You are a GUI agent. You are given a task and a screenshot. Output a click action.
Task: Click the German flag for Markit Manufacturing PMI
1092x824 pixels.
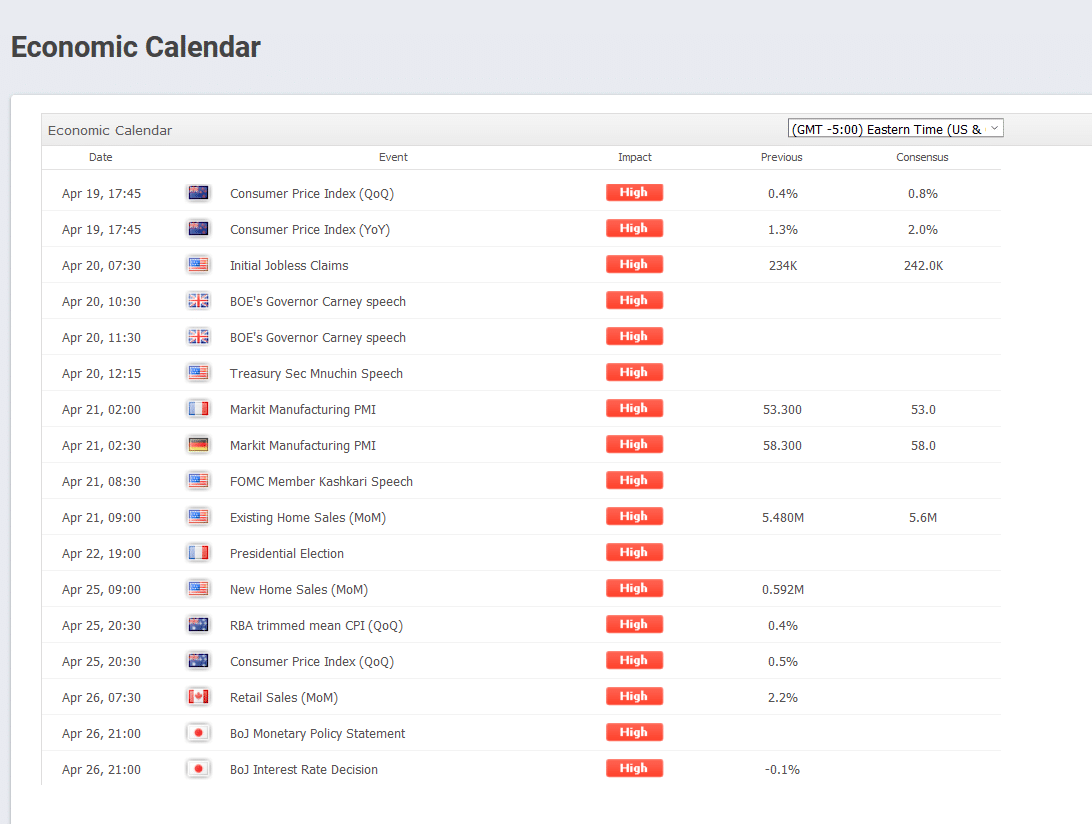pyautogui.click(x=198, y=445)
